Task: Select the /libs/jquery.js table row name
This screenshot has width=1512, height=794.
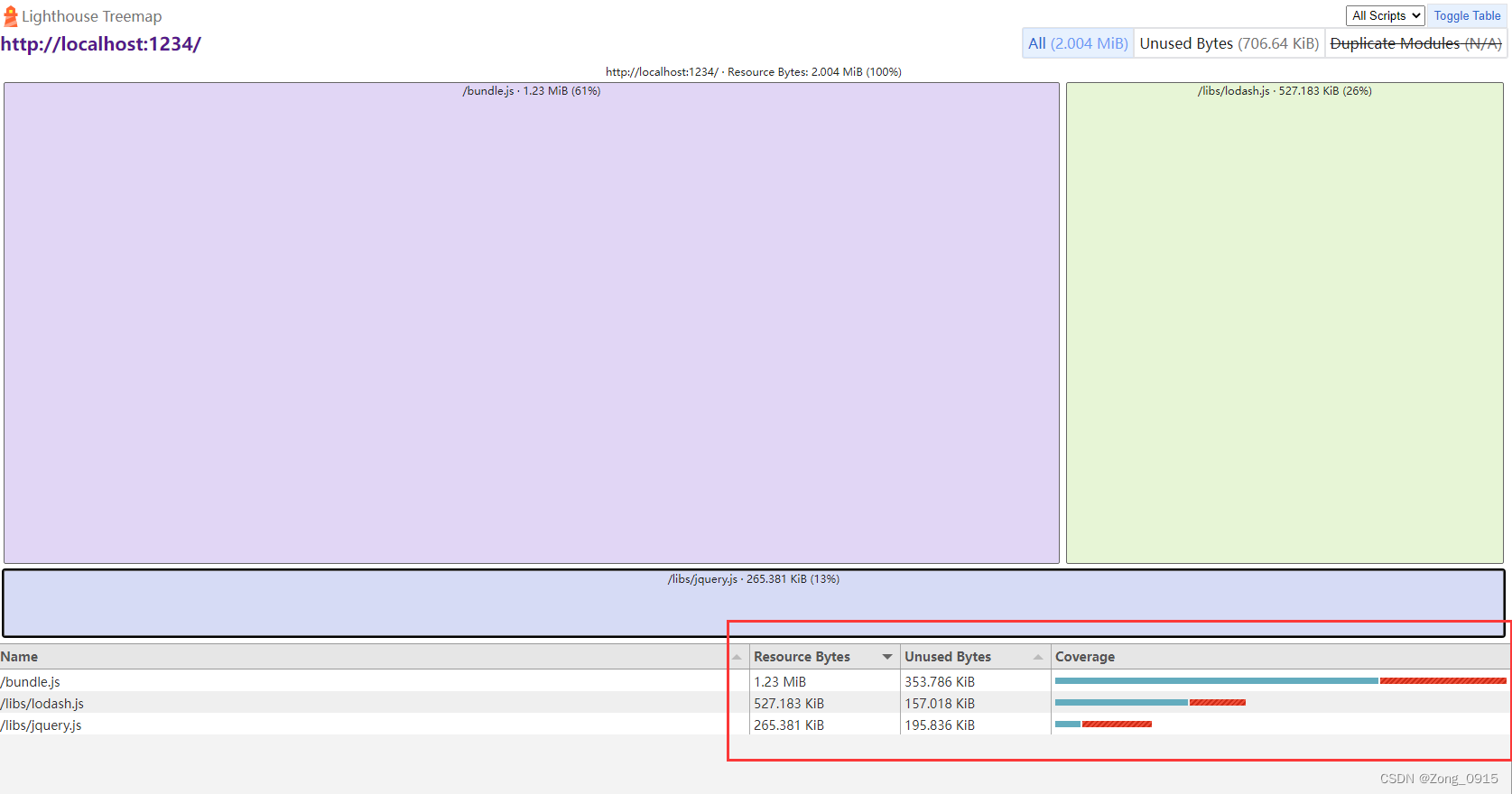Action: (x=41, y=725)
